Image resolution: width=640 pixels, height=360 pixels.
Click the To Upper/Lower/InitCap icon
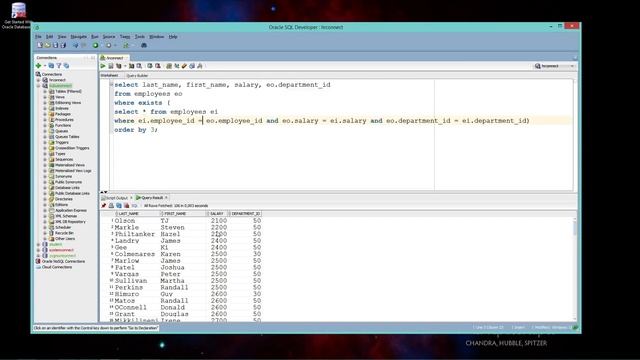176,66
